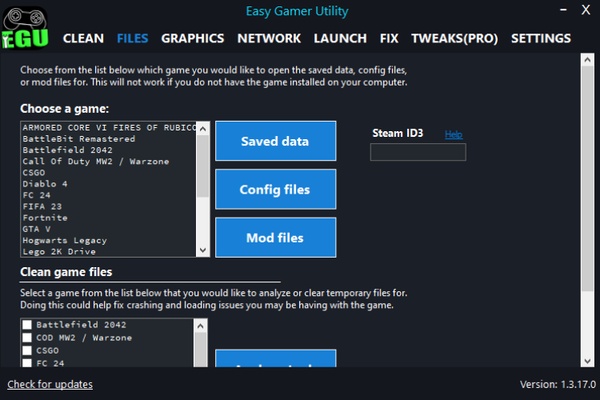The width and height of the screenshot is (600, 400).
Task: Switch to the FIX tab
Action: [x=389, y=38]
